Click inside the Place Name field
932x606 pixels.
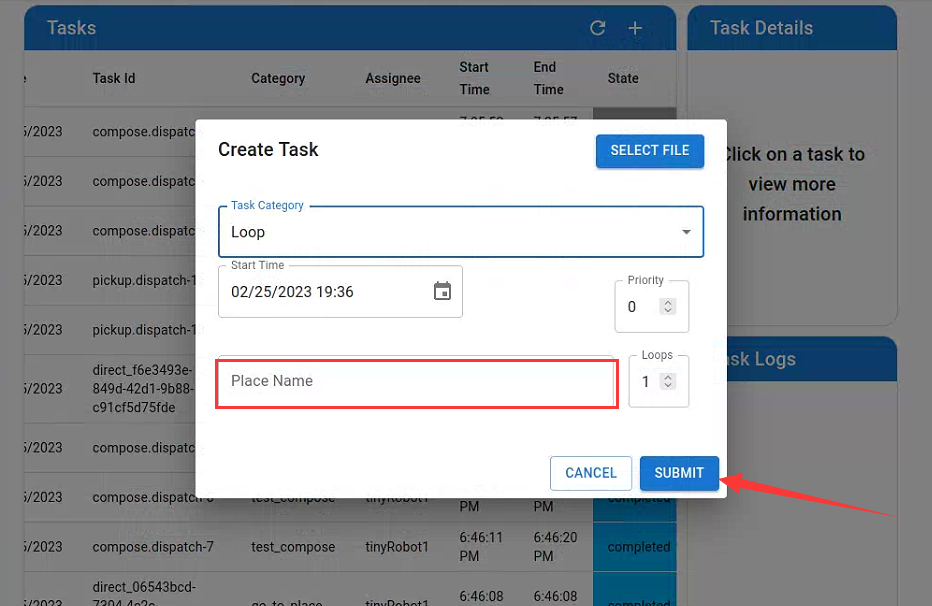(x=416, y=383)
